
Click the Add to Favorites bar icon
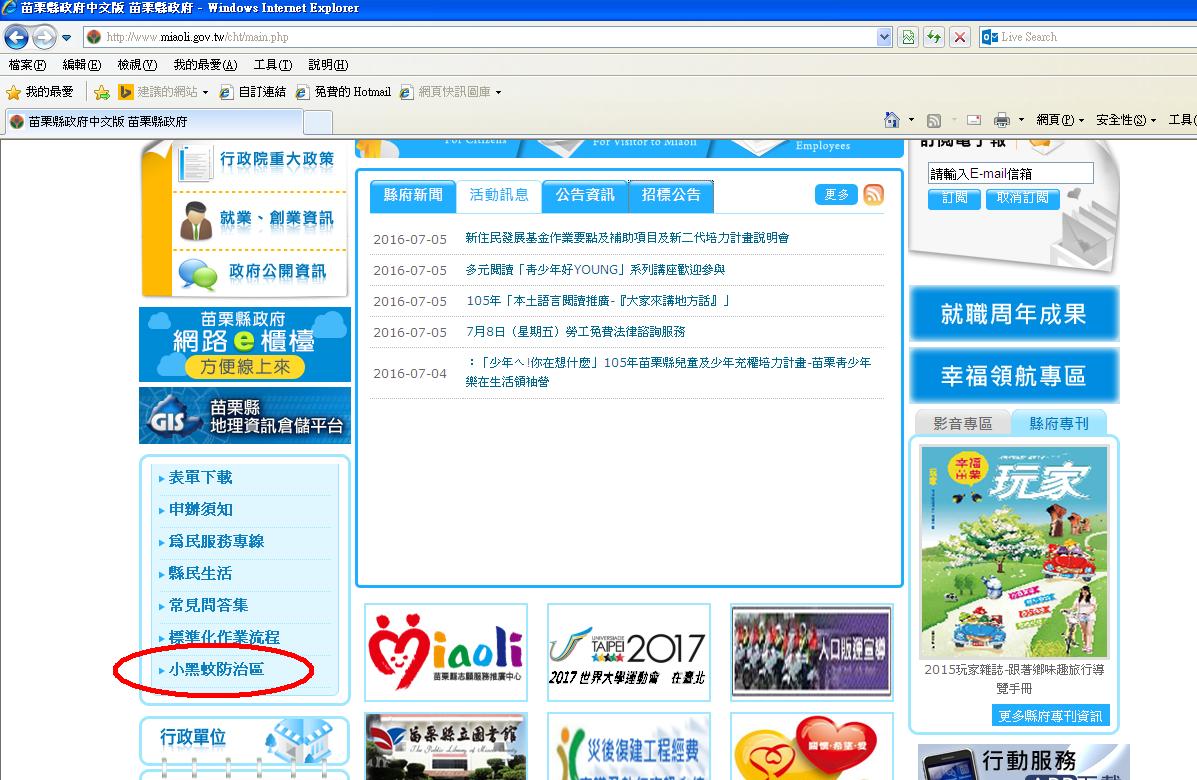pyautogui.click(x=101, y=92)
